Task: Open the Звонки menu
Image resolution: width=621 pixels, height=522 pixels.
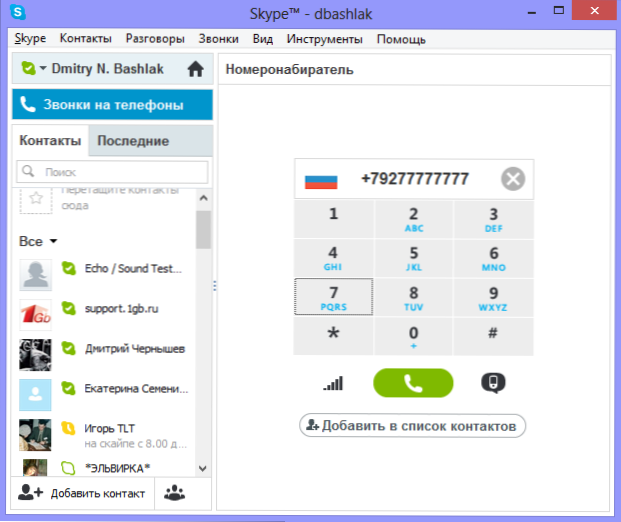Action: click(219, 39)
